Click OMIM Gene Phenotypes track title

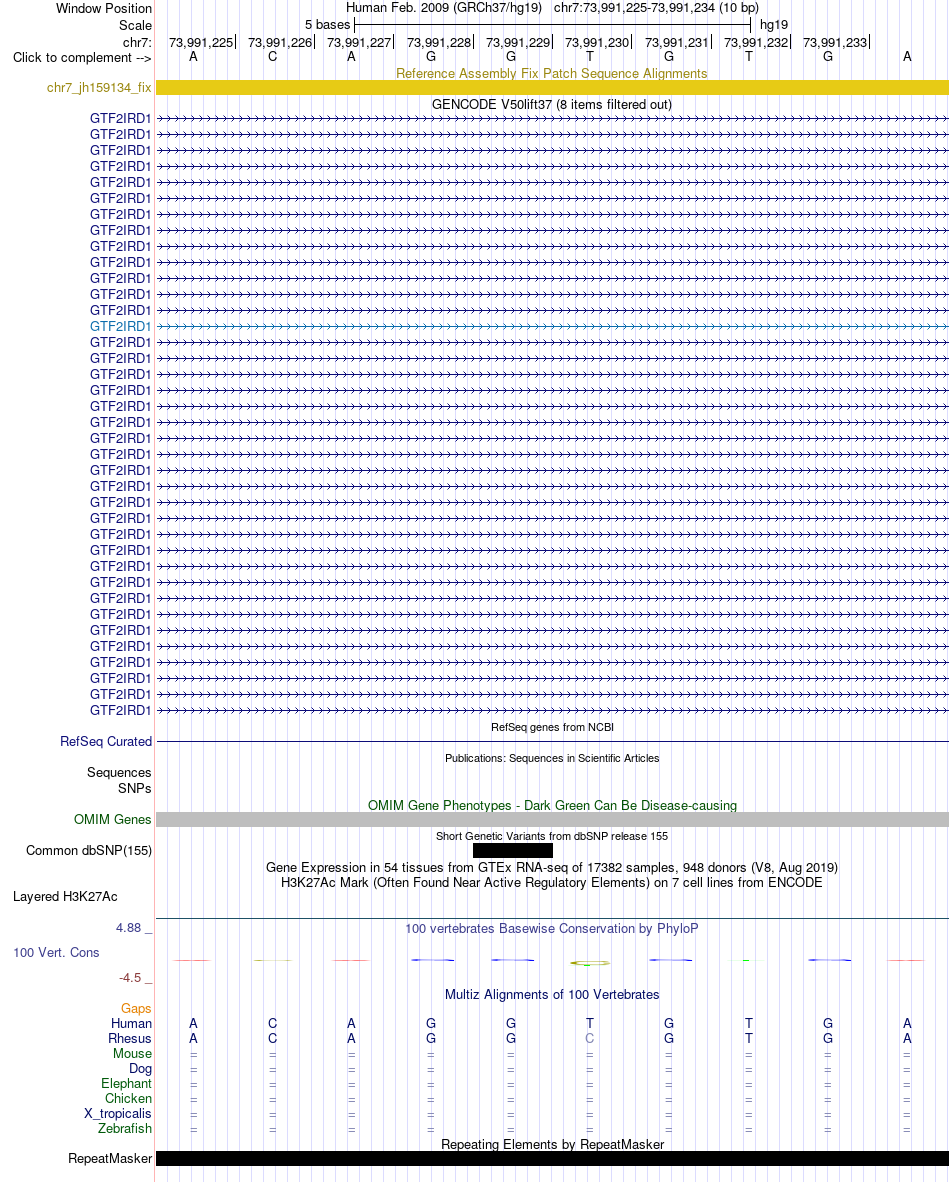coord(552,805)
